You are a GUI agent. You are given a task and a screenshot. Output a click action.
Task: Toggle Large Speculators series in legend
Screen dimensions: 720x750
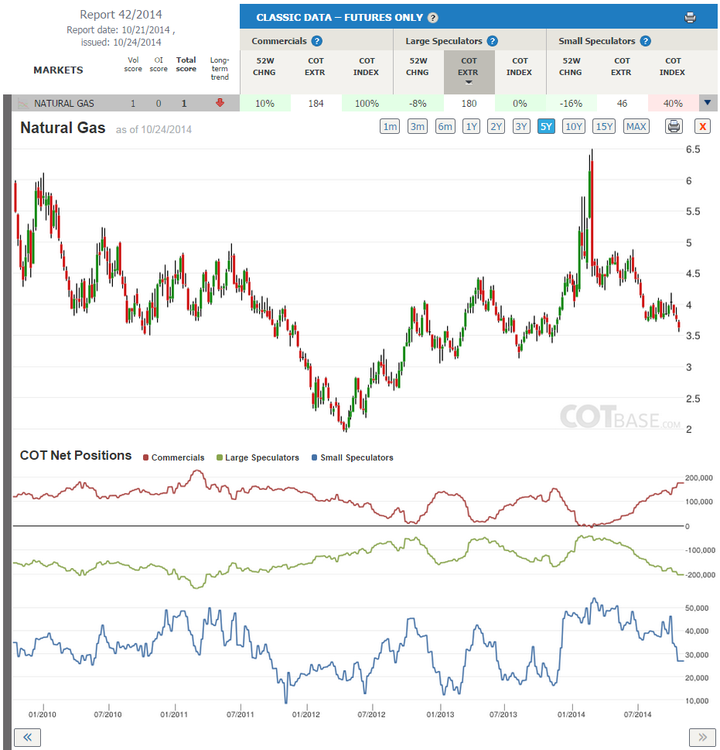[x=257, y=457]
